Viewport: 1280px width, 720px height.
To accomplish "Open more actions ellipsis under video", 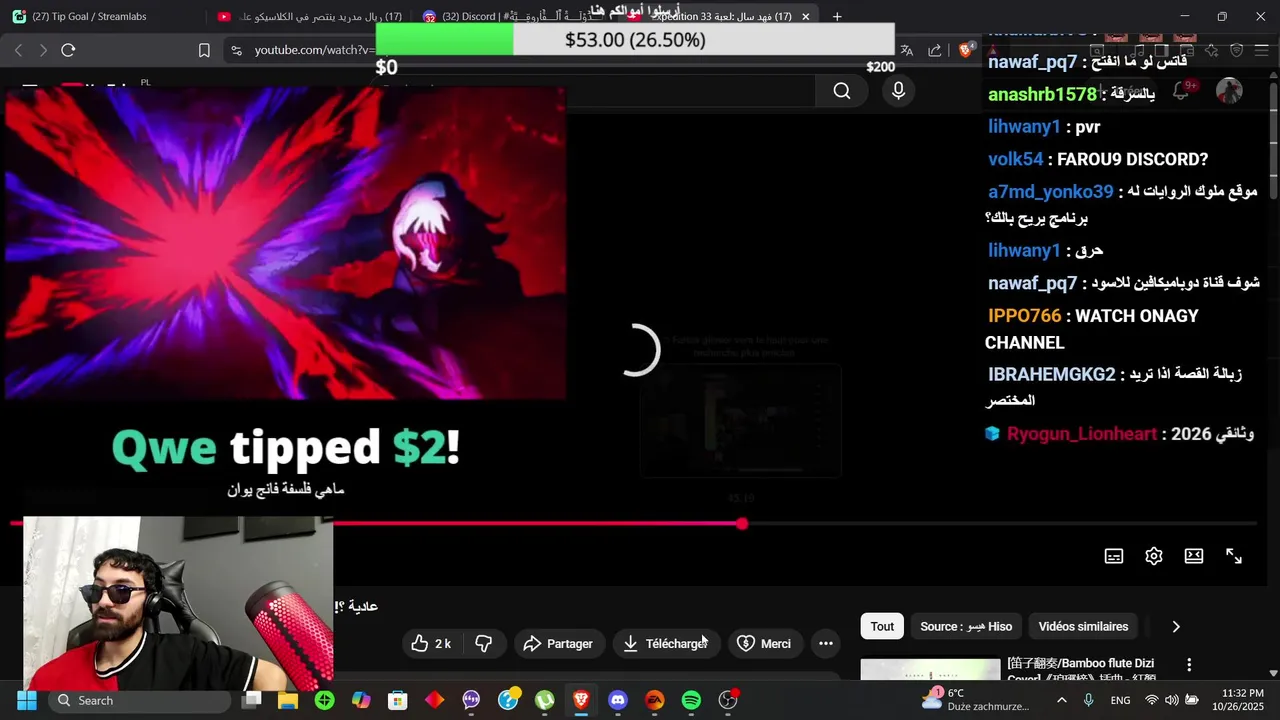I will pyautogui.click(x=826, y=644).
